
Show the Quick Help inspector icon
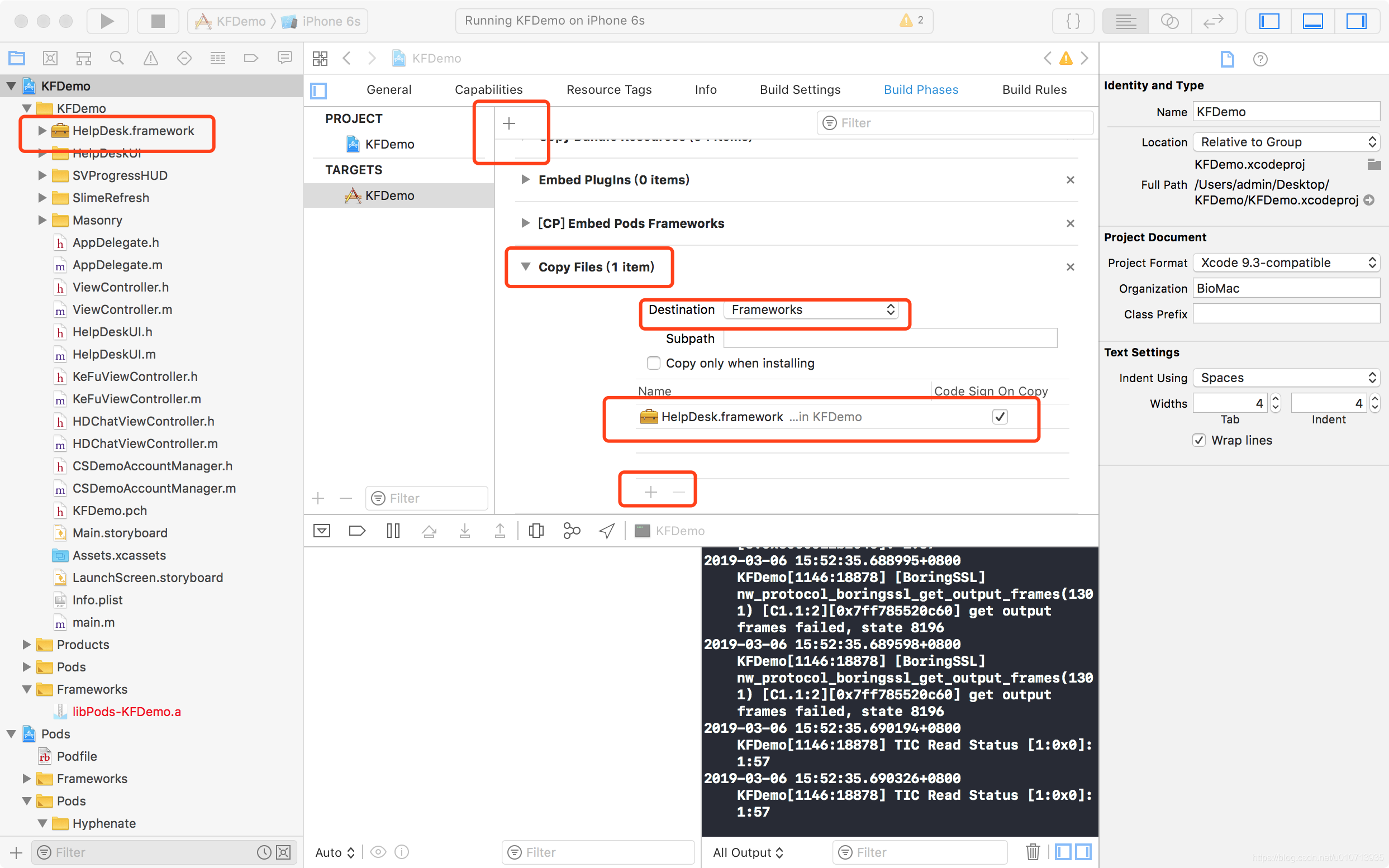coord(1260,59)
